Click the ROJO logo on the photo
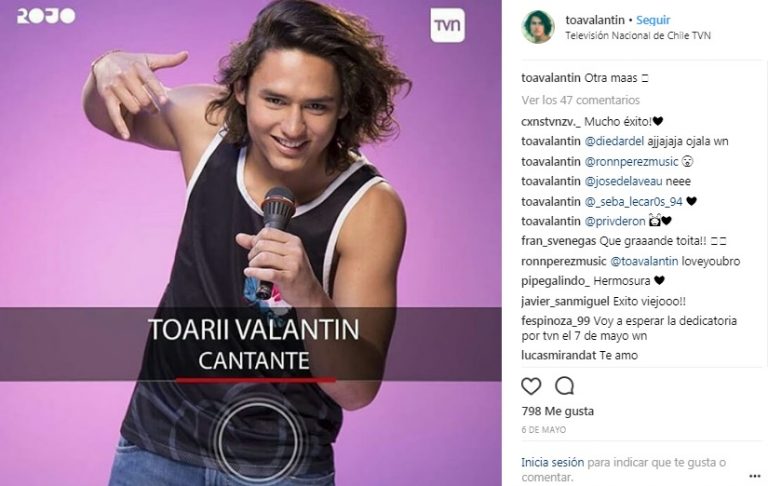 (x=47, y=16)
